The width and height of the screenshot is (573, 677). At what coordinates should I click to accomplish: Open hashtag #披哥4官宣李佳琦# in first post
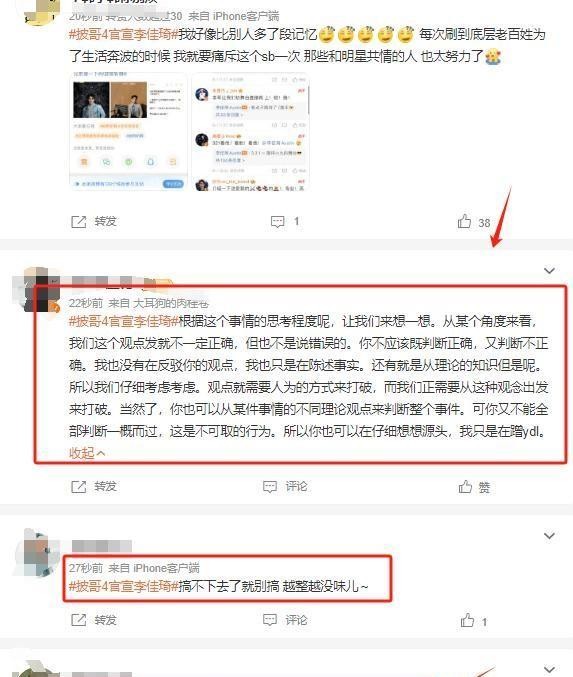tap(123, 34)
